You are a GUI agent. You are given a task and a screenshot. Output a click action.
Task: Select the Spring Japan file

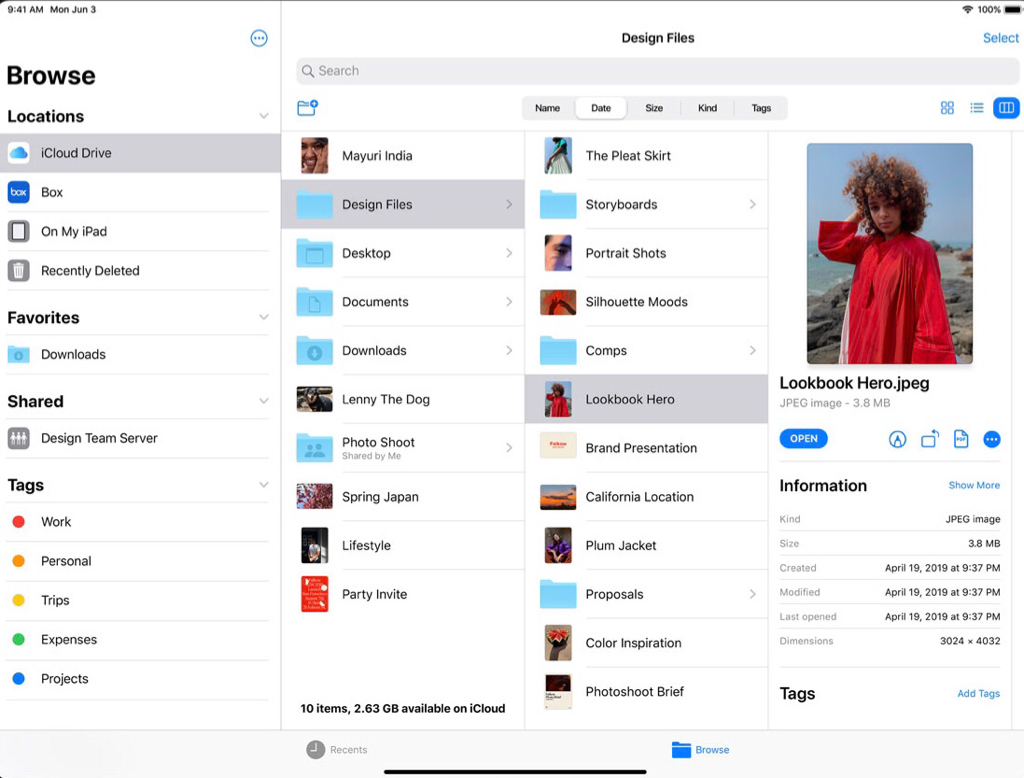pyautogui.click(x=403, y=497)
